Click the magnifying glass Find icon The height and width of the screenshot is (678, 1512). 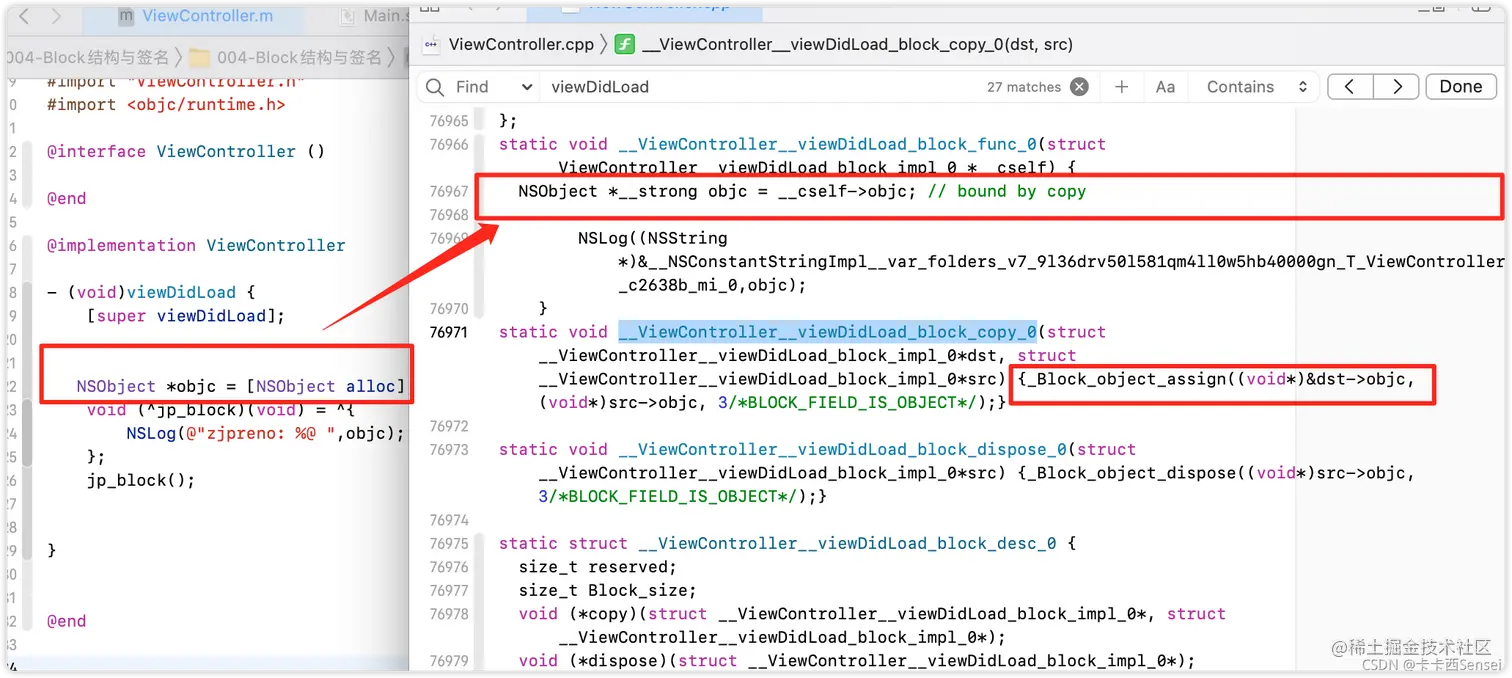click(434, 87)
